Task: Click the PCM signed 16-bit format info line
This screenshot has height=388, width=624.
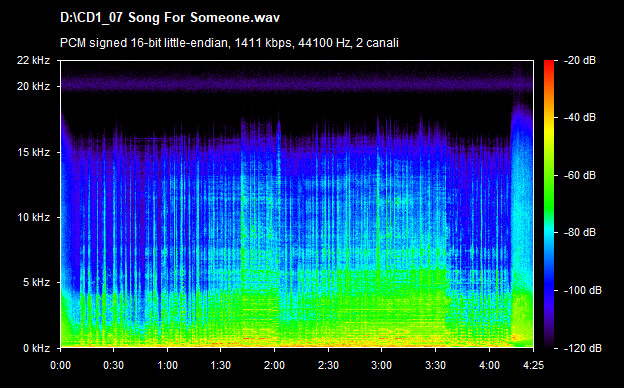Action: click(229, 43)
